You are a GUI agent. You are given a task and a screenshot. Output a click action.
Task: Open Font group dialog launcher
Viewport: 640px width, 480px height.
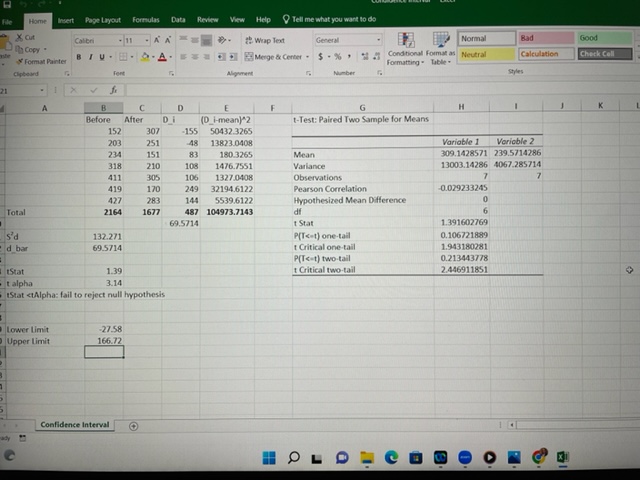171,73
